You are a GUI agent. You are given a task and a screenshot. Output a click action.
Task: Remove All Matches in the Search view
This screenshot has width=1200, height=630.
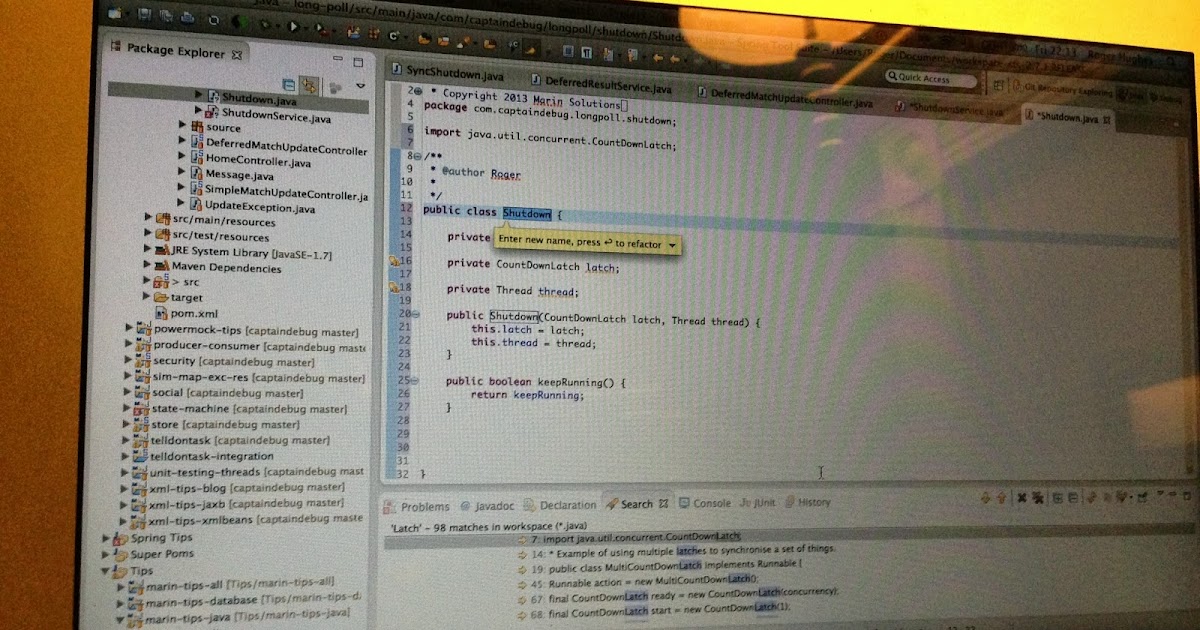(1038, 497)
